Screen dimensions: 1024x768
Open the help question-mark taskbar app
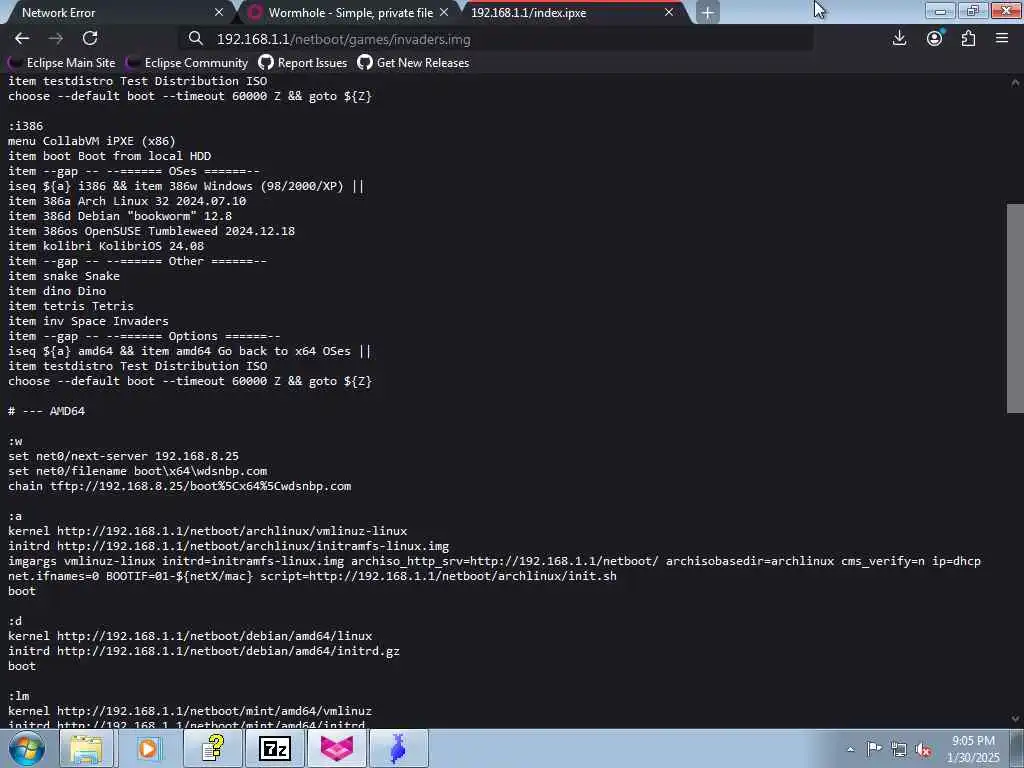pyautogui.click(x=212, y=748)
